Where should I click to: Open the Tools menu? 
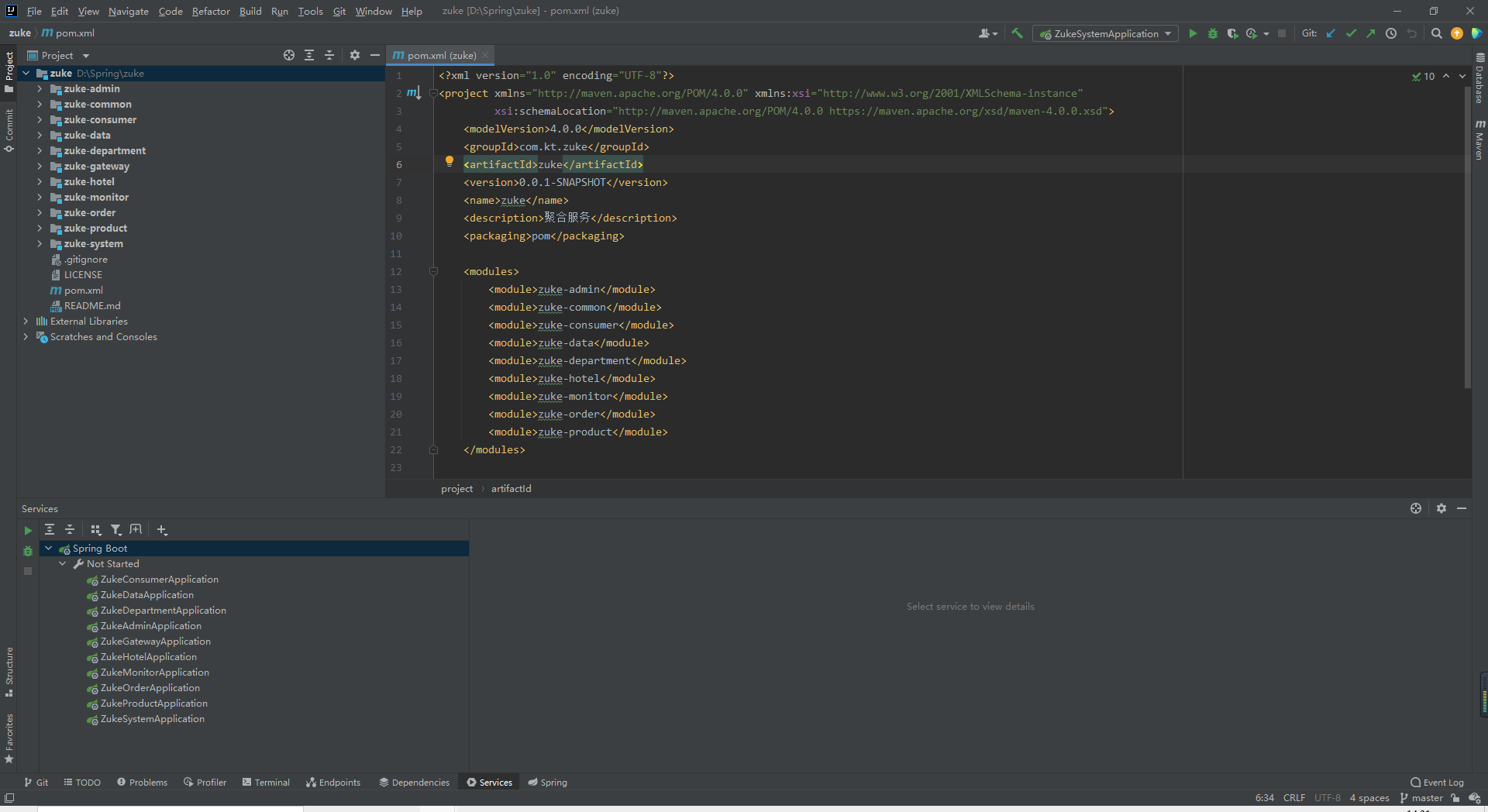[310, 11]
